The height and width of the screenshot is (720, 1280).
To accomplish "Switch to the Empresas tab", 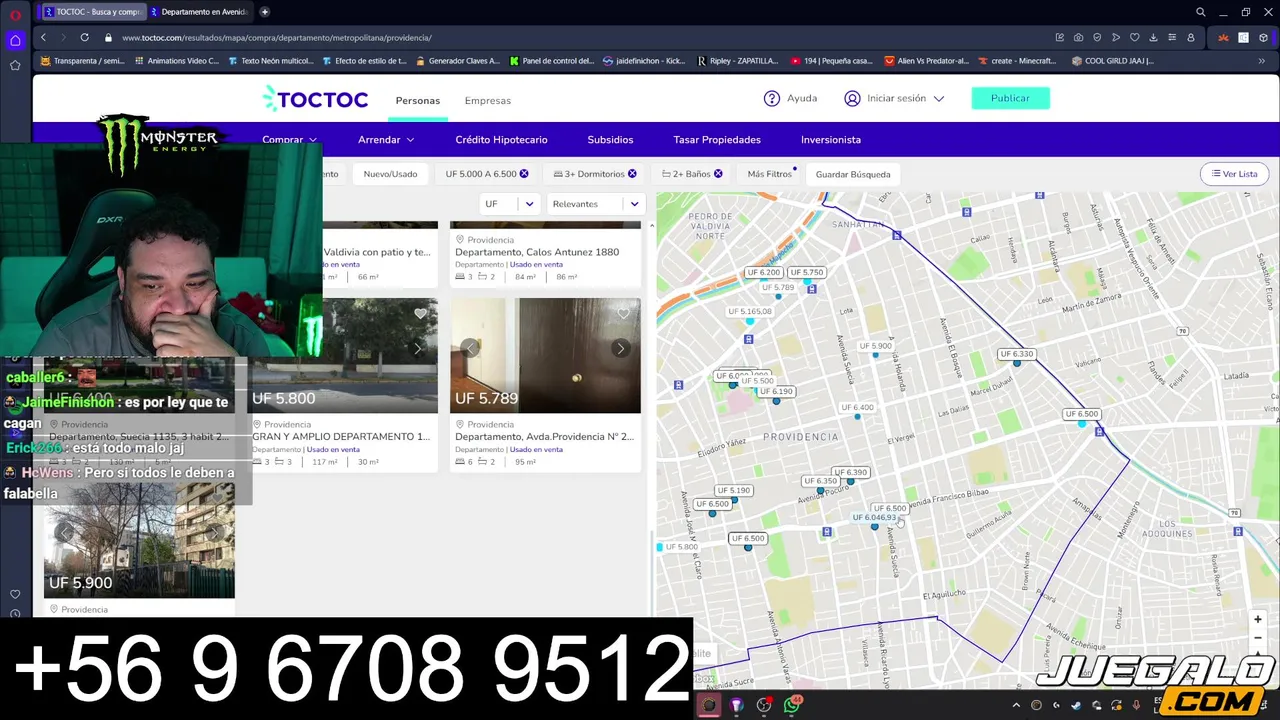I will (x=488, y=100).
